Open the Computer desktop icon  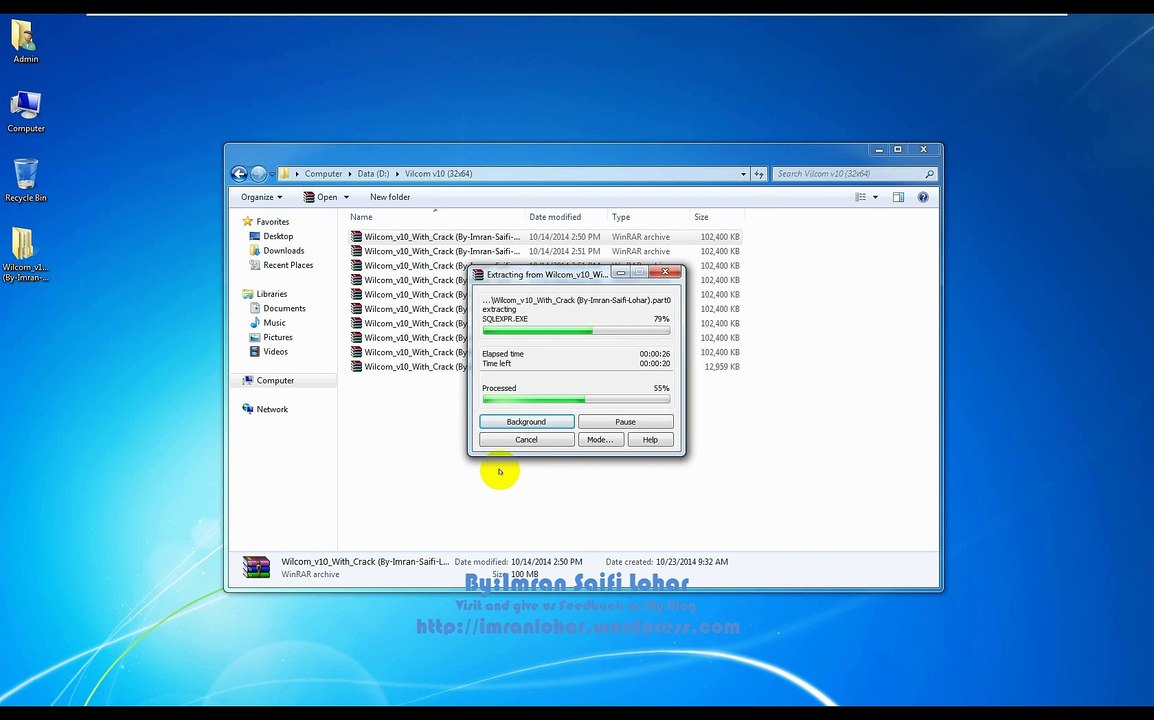click(26, 111)
